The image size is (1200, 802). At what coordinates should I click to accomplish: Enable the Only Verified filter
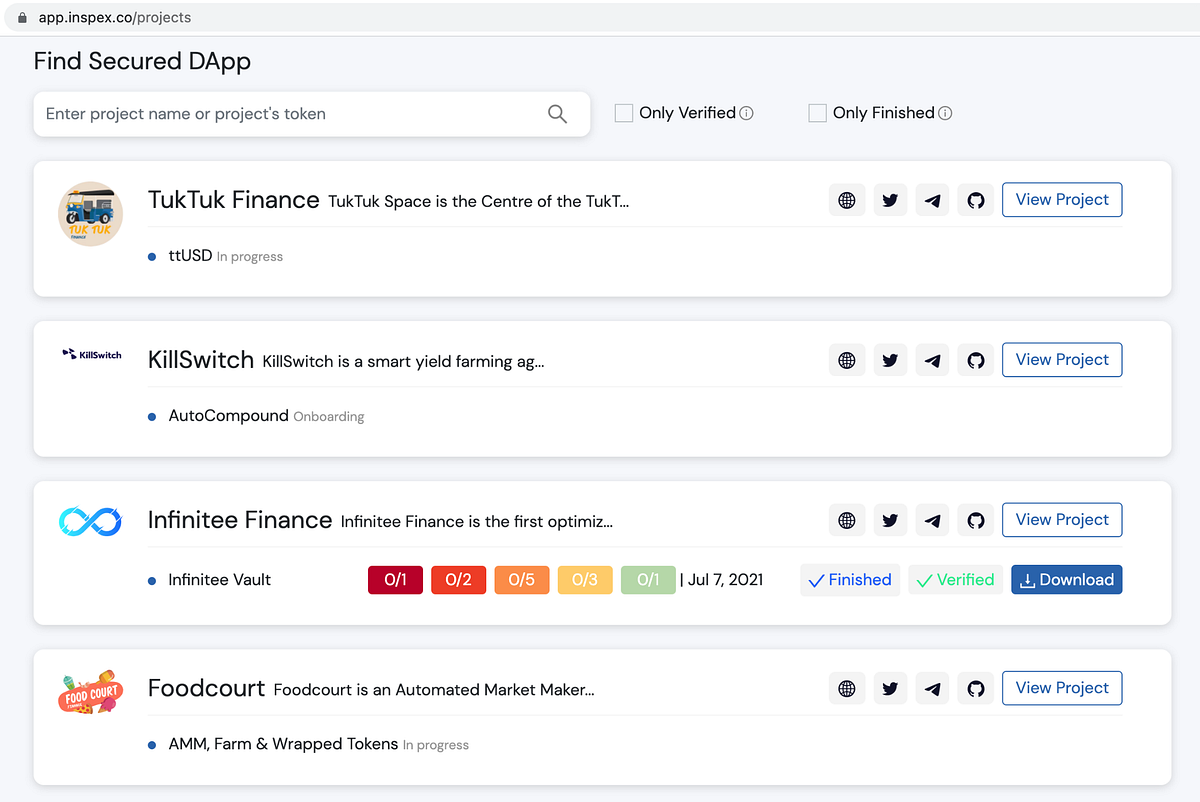tap(623, 112)
